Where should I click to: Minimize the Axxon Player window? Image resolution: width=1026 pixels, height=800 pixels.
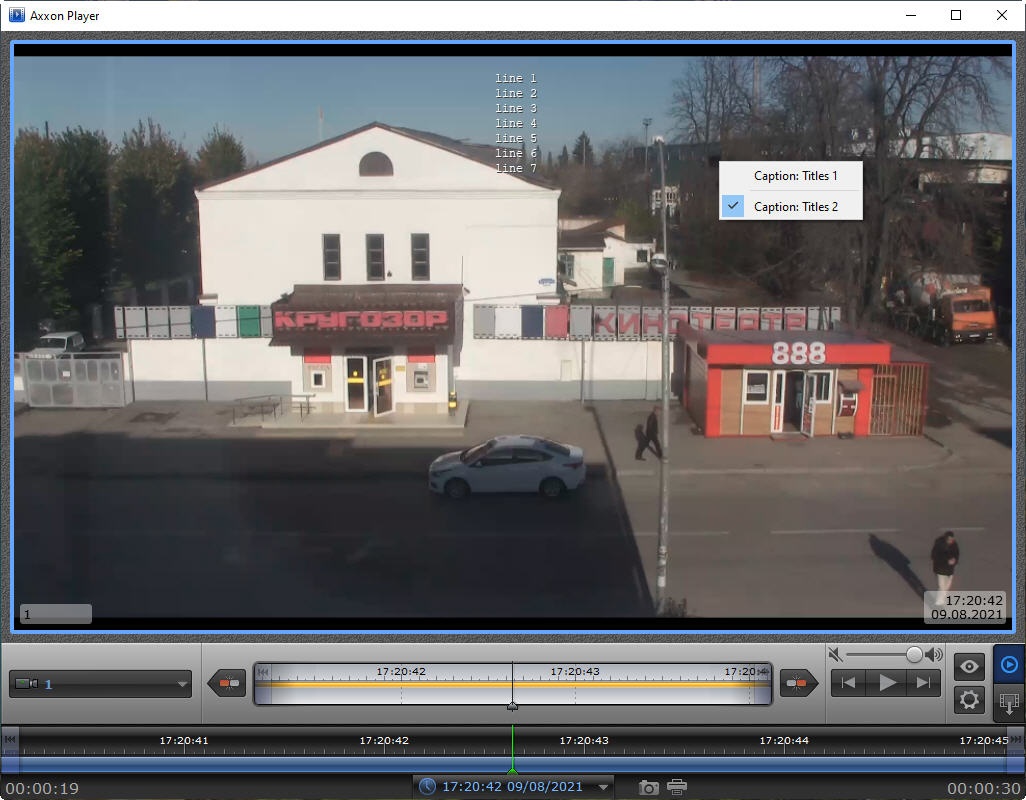pyautogui.click(x=910, y=15)
